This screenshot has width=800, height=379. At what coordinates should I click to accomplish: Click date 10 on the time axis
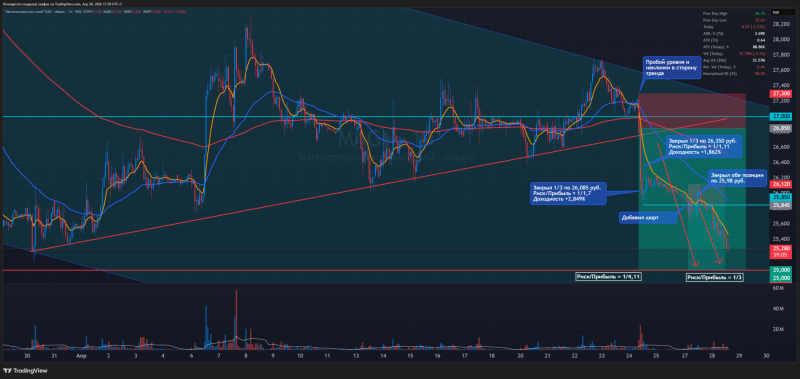tap(300, 356)
